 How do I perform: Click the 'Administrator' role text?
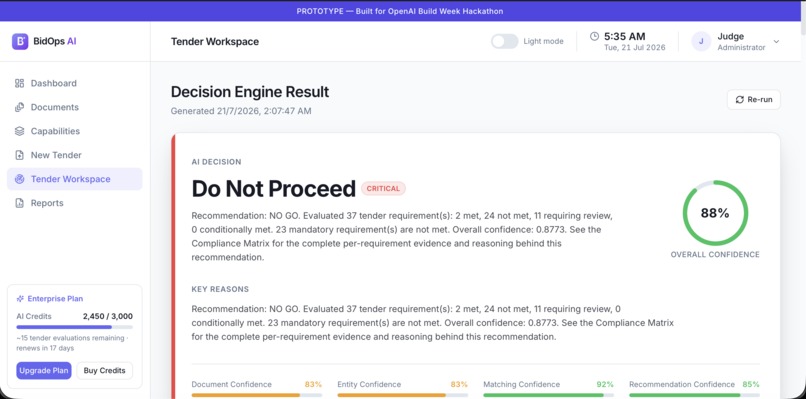coord(741,48)
